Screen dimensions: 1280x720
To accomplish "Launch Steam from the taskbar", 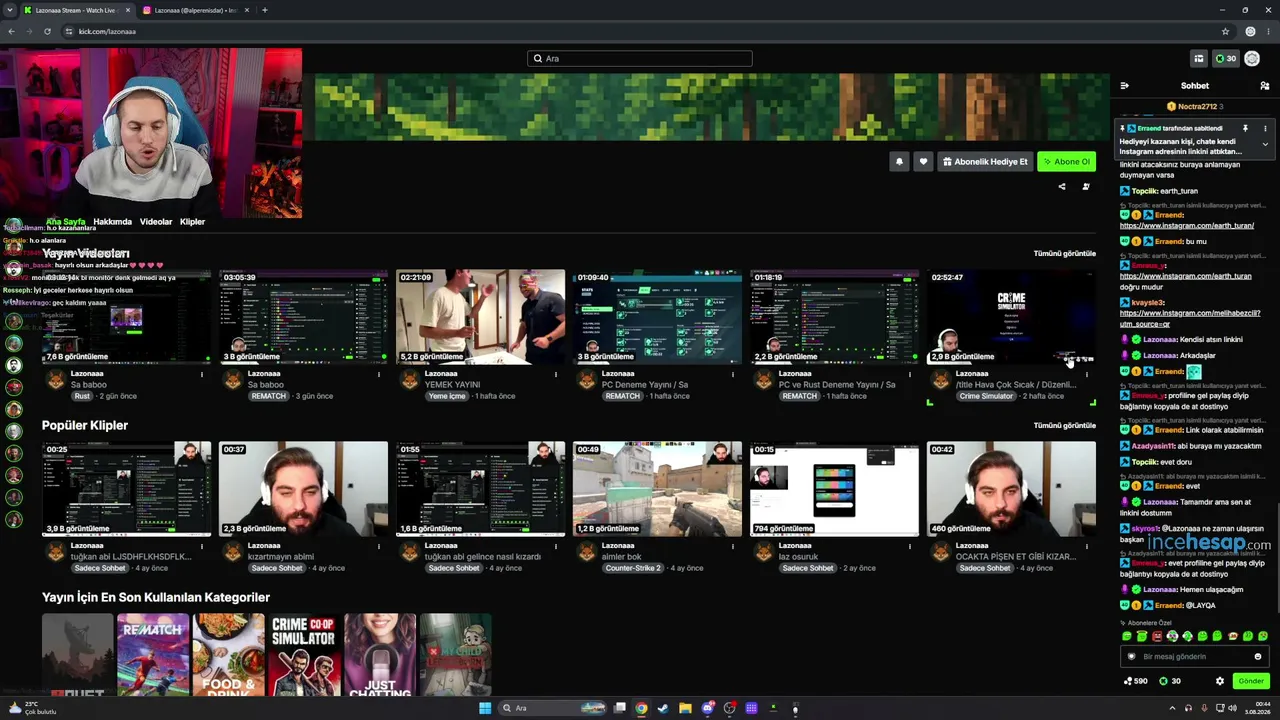I will coord(663,708).
